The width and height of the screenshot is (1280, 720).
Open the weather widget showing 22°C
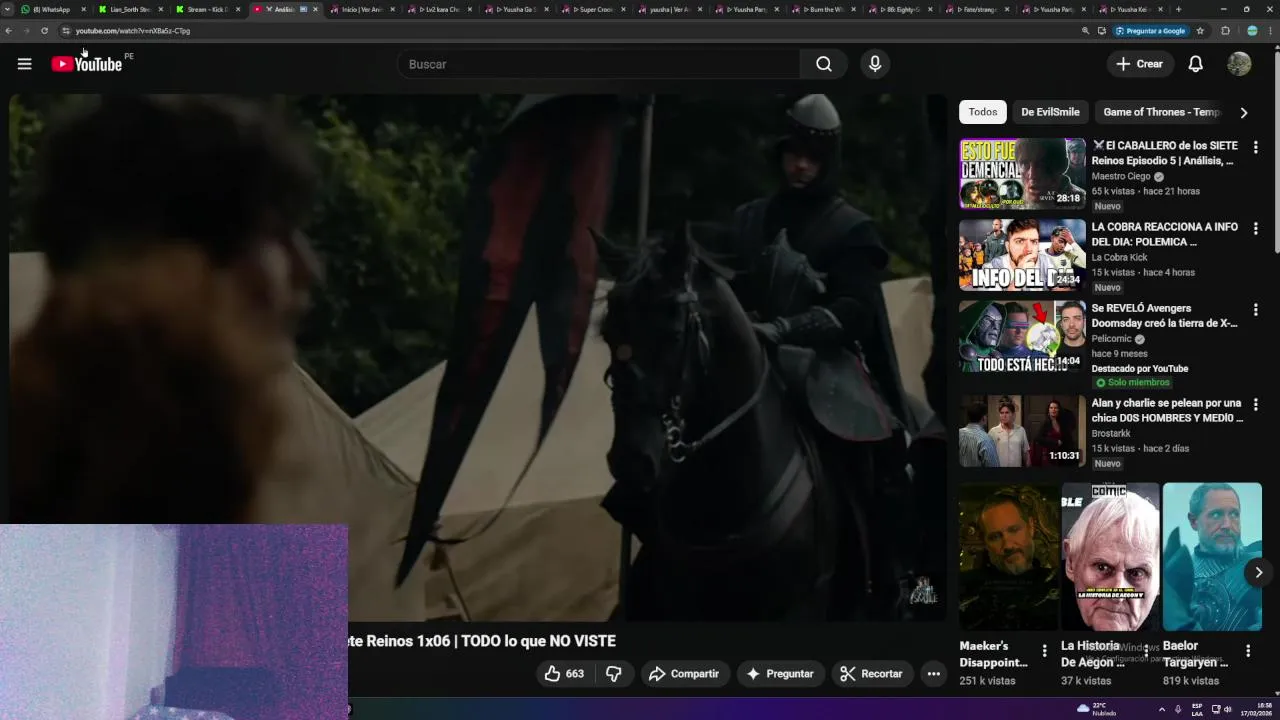coord(1096,709)
